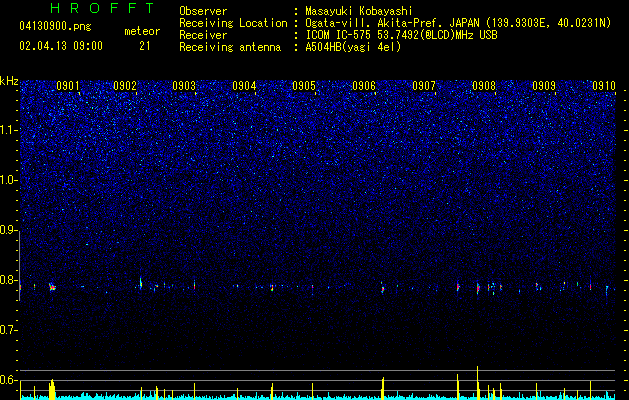Click the Ogata-vill. Akita-Pref. JAPAN location text
The width and height of the screenshot is (629, 400).
(458, 23)
